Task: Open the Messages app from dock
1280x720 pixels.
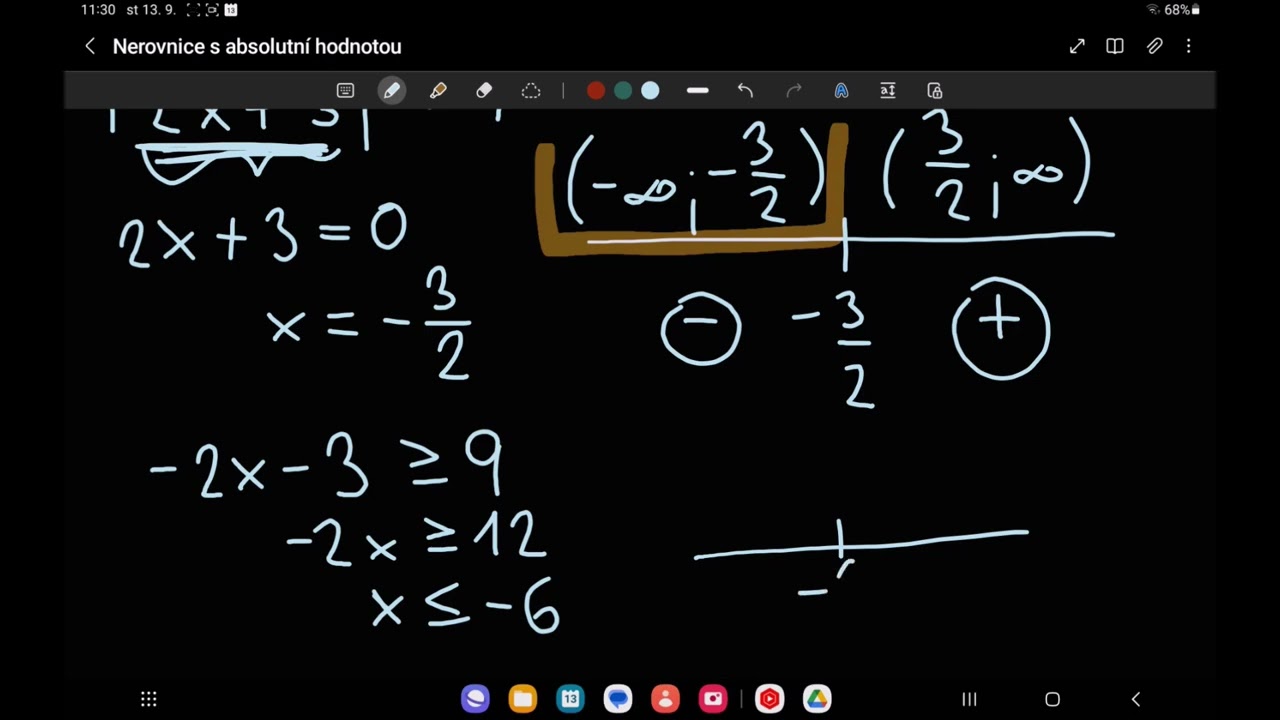Action: pos(618,699)
